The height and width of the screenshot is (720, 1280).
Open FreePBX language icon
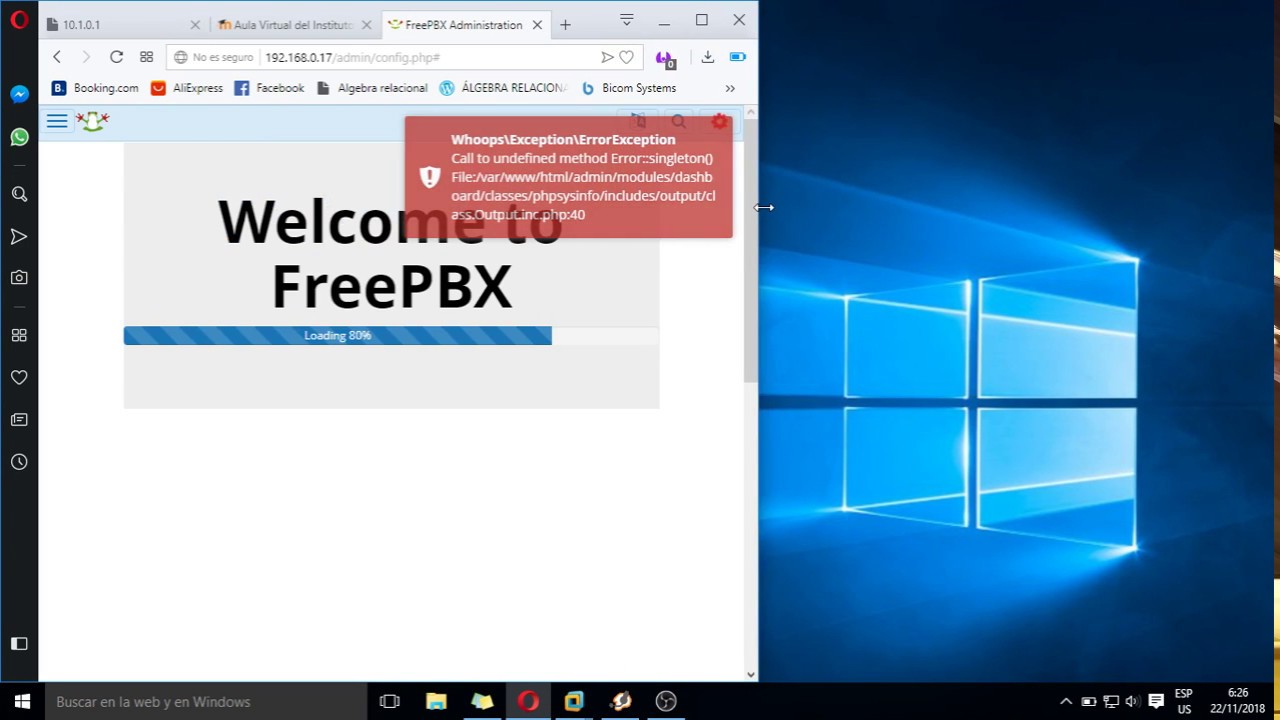[x=638, y=122]
